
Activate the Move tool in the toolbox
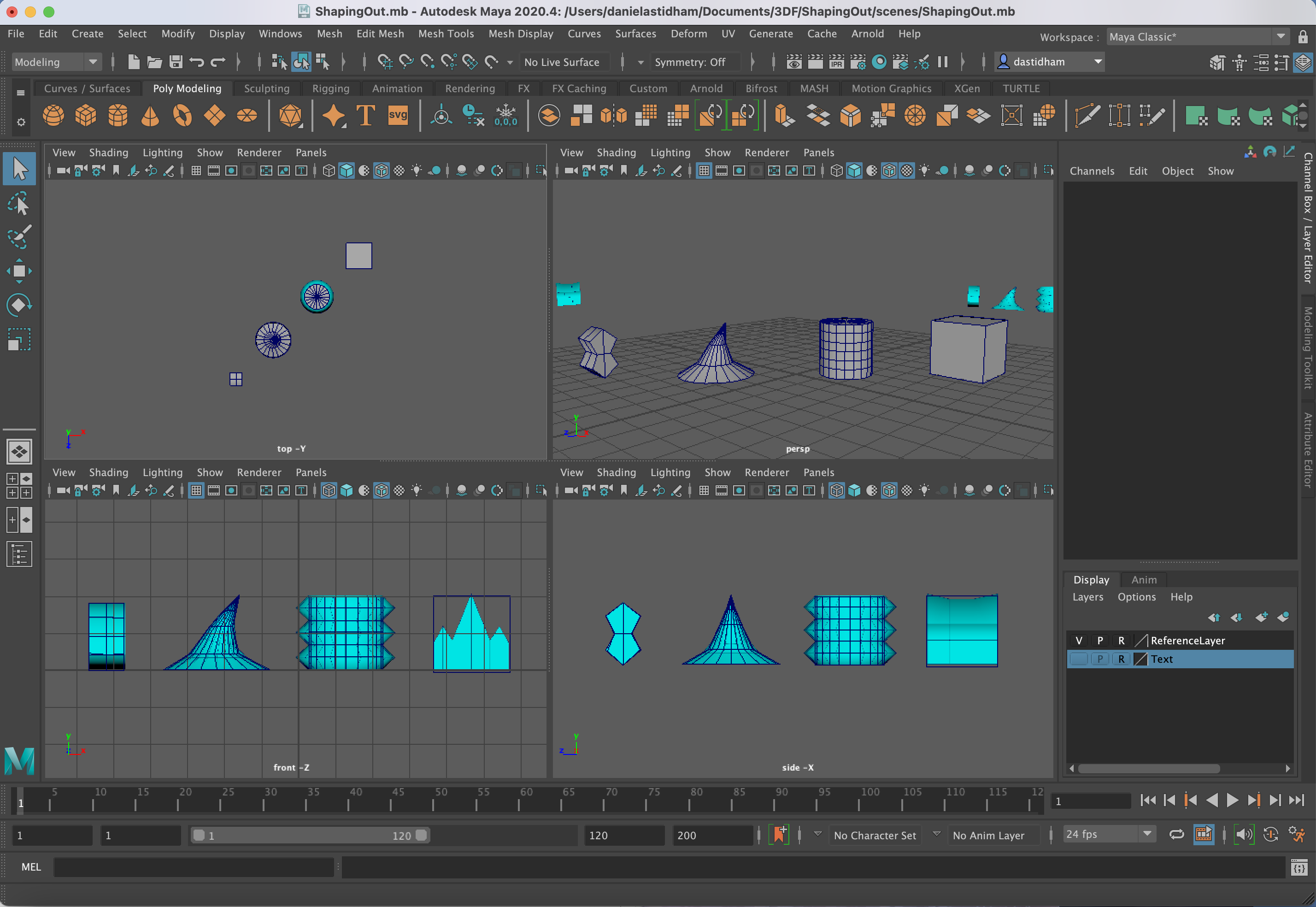19,271
